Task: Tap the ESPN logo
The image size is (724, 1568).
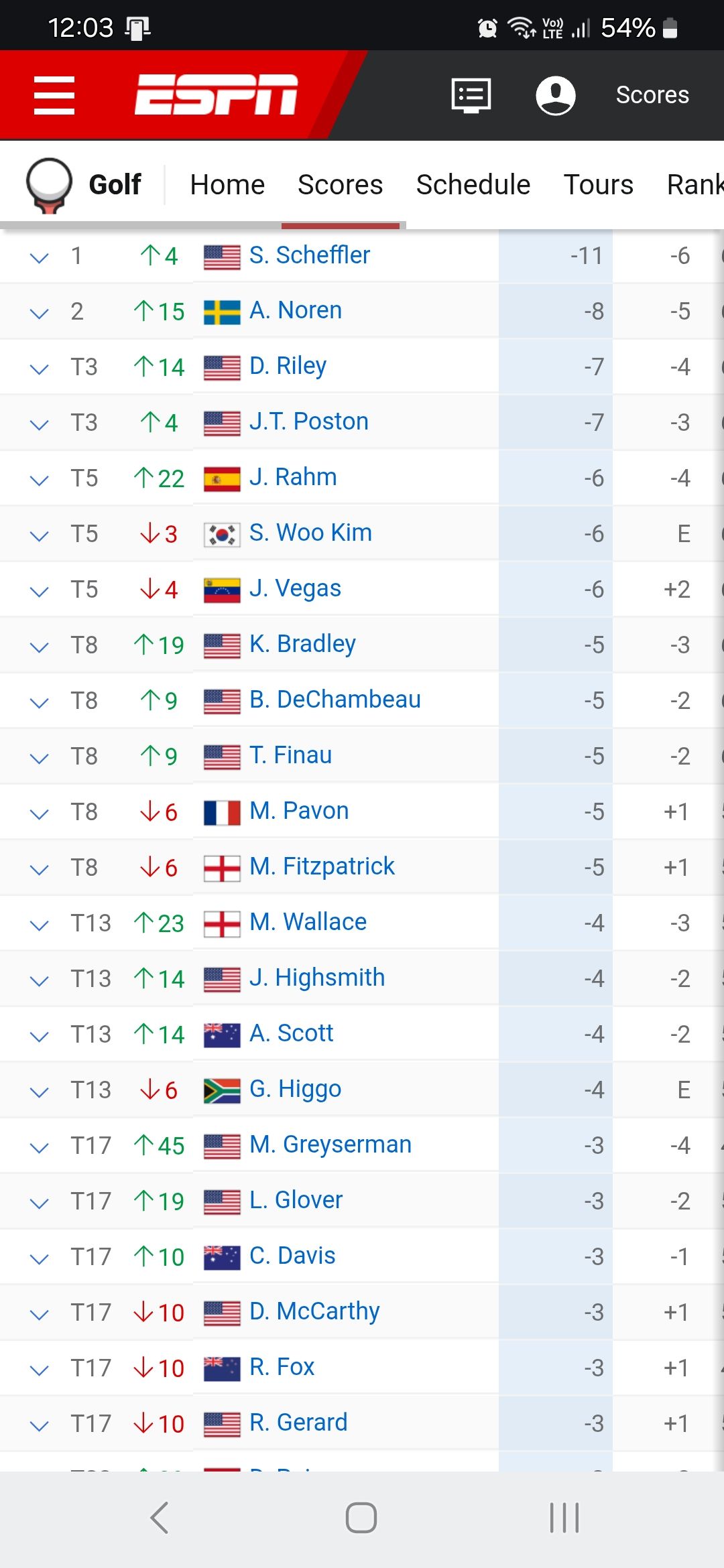Action: point(216,94)
